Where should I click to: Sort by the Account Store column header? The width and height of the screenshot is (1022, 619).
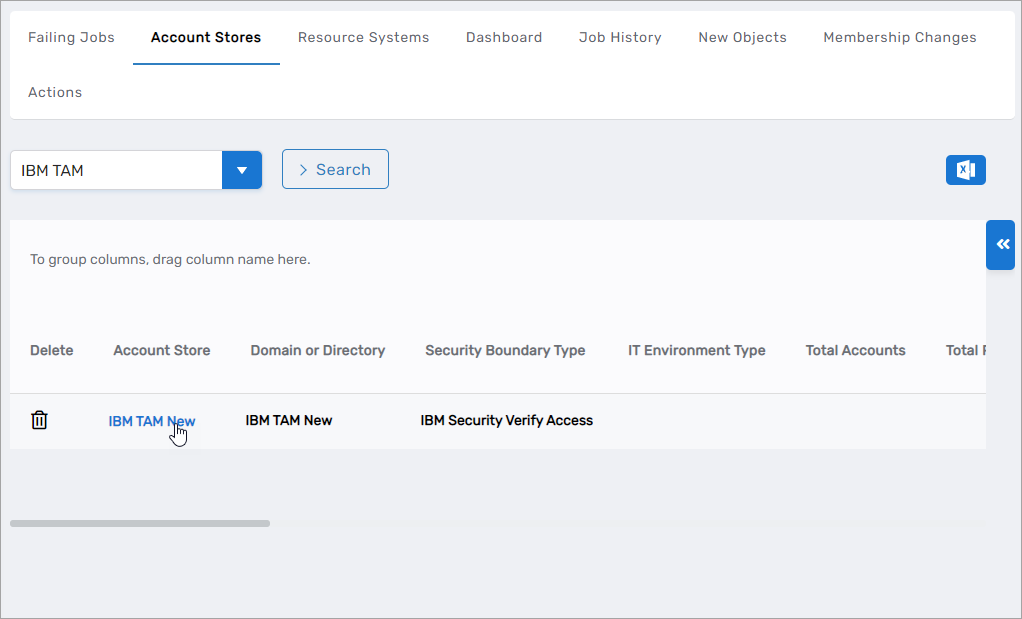(162, 350)
